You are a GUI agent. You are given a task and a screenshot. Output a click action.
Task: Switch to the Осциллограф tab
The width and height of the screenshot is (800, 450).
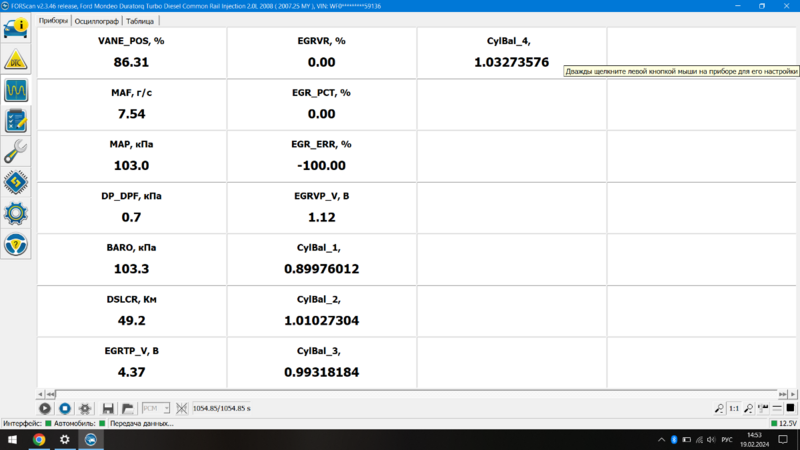[x=97, y=20]
